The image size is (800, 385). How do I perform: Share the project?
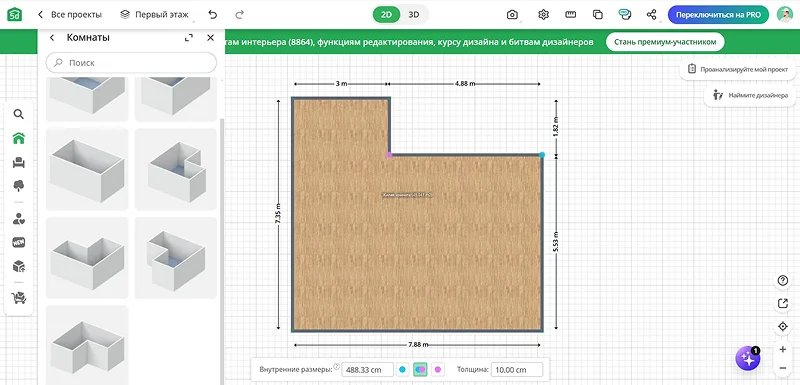(652, 15)
